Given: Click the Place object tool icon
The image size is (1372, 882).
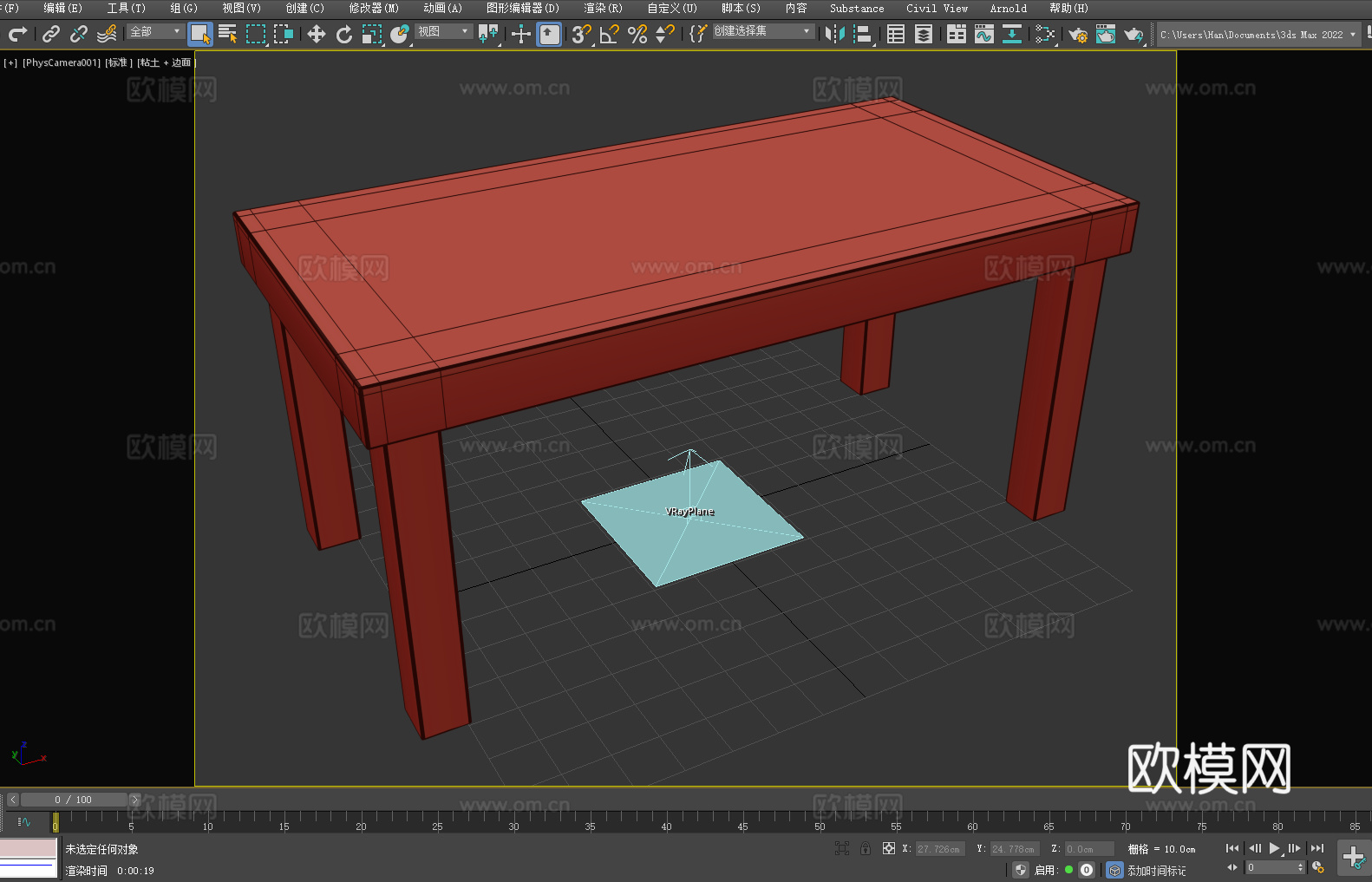Looking at the screenshot, I should pyautogui.click(x=400, y=34).
